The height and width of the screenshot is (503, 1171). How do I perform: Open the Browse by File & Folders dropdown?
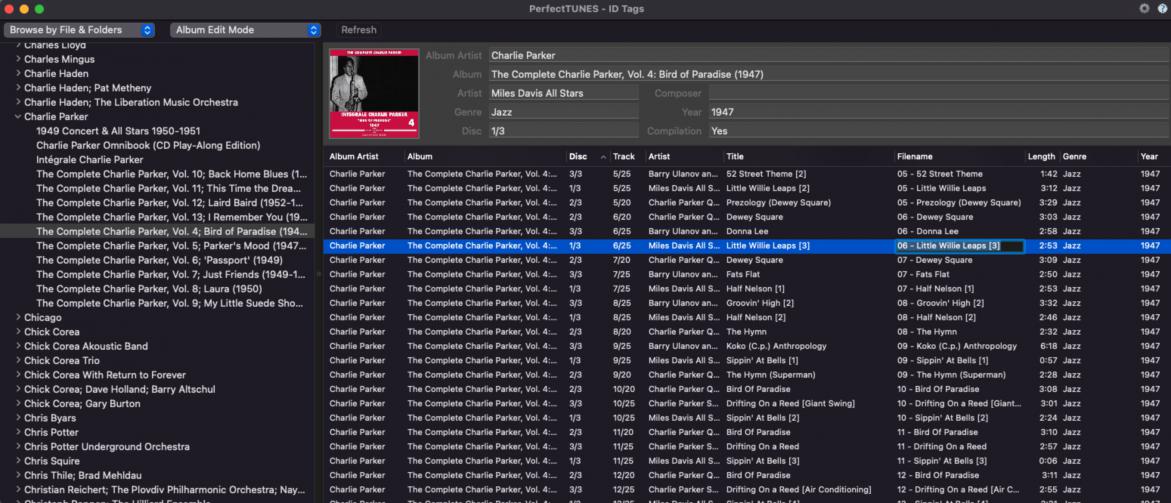(80, 30)
